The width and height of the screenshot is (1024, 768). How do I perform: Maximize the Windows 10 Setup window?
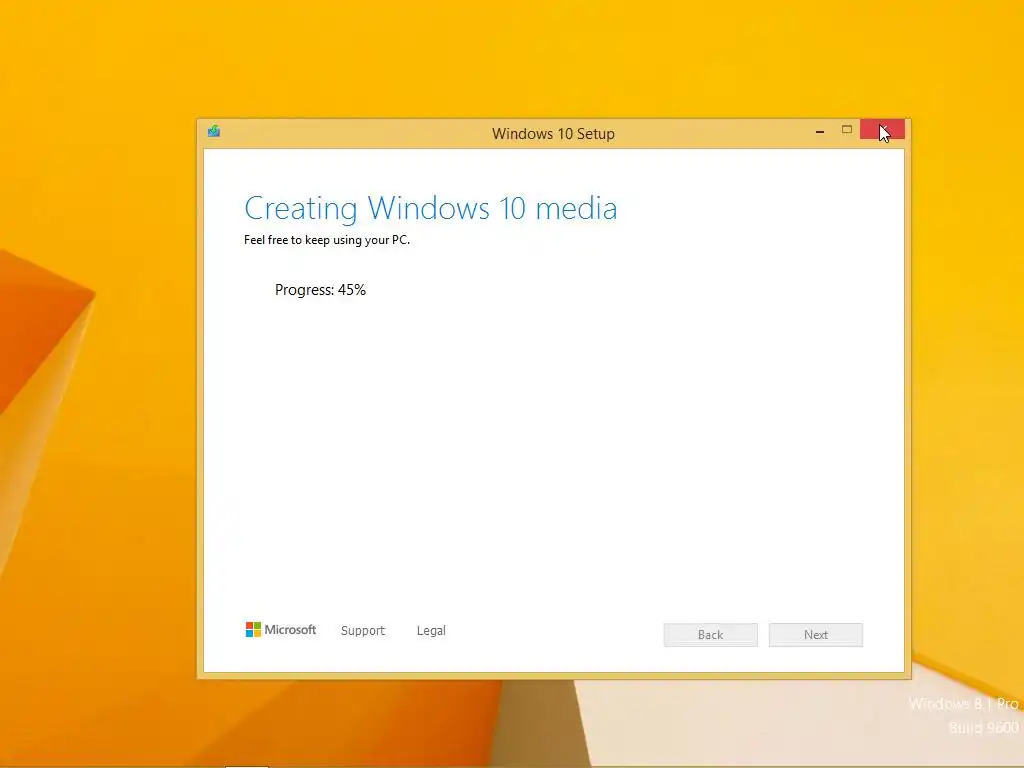click(x=846, y=130)
